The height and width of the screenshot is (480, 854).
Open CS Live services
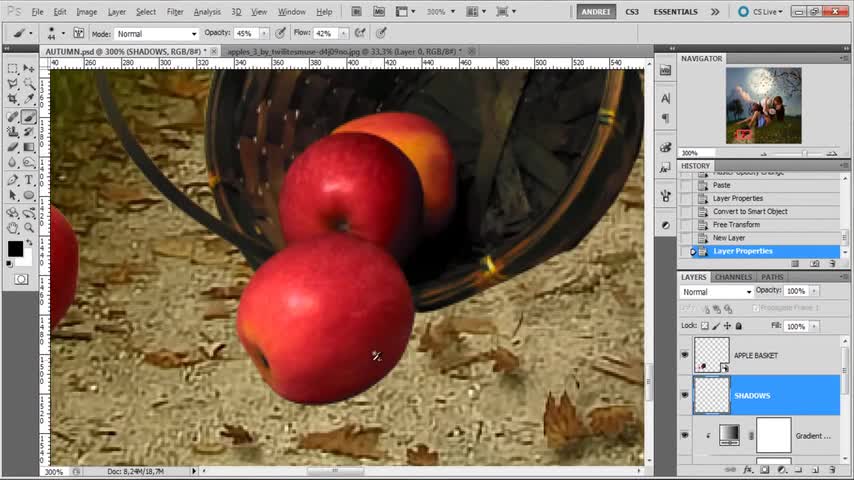761,11
